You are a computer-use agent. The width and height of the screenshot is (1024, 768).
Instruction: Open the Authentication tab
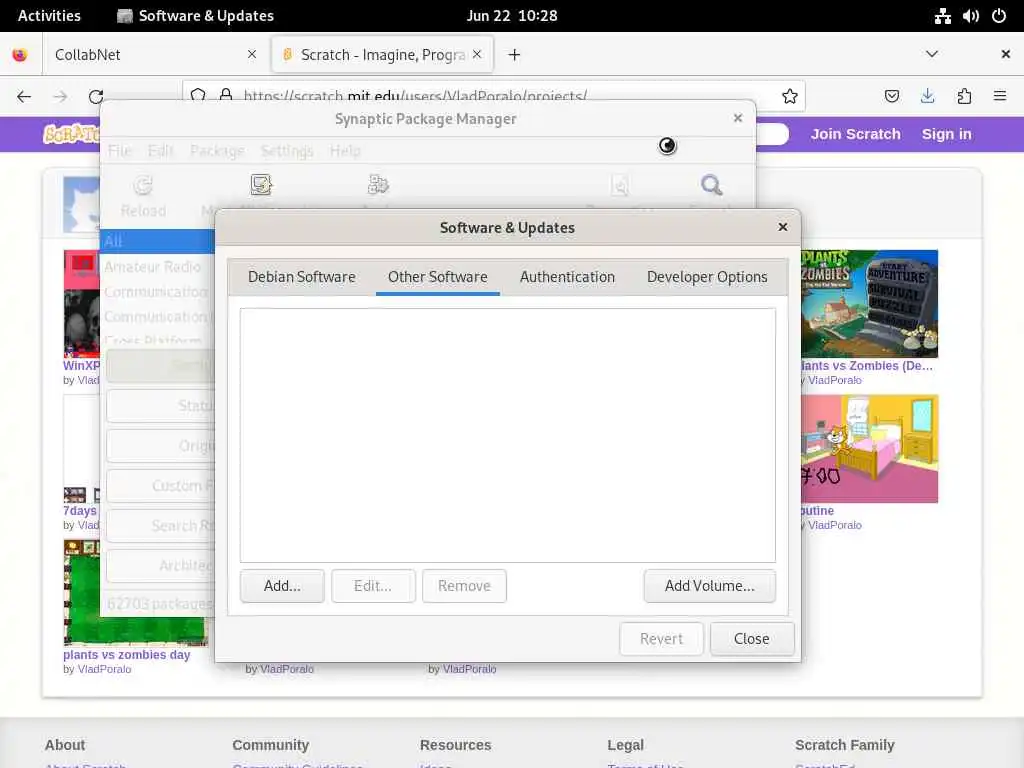click(x=567, y=277)
